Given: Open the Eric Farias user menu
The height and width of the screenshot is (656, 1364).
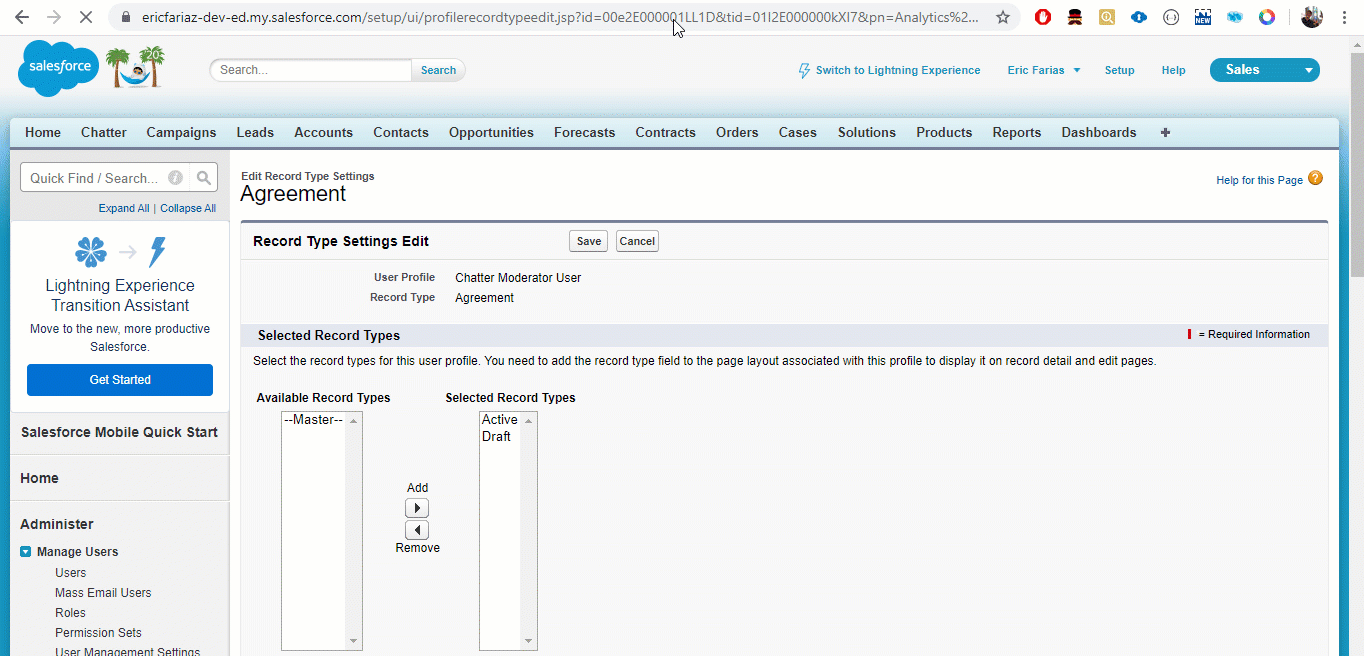Looking at the screenshot, I should pos(1043,70).
